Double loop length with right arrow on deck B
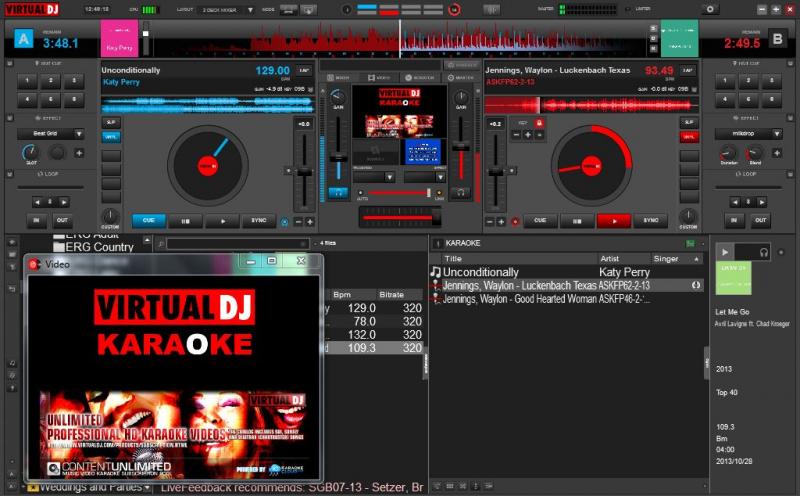Viewport: 800px width, 496px height. click(x=762, y=203)
